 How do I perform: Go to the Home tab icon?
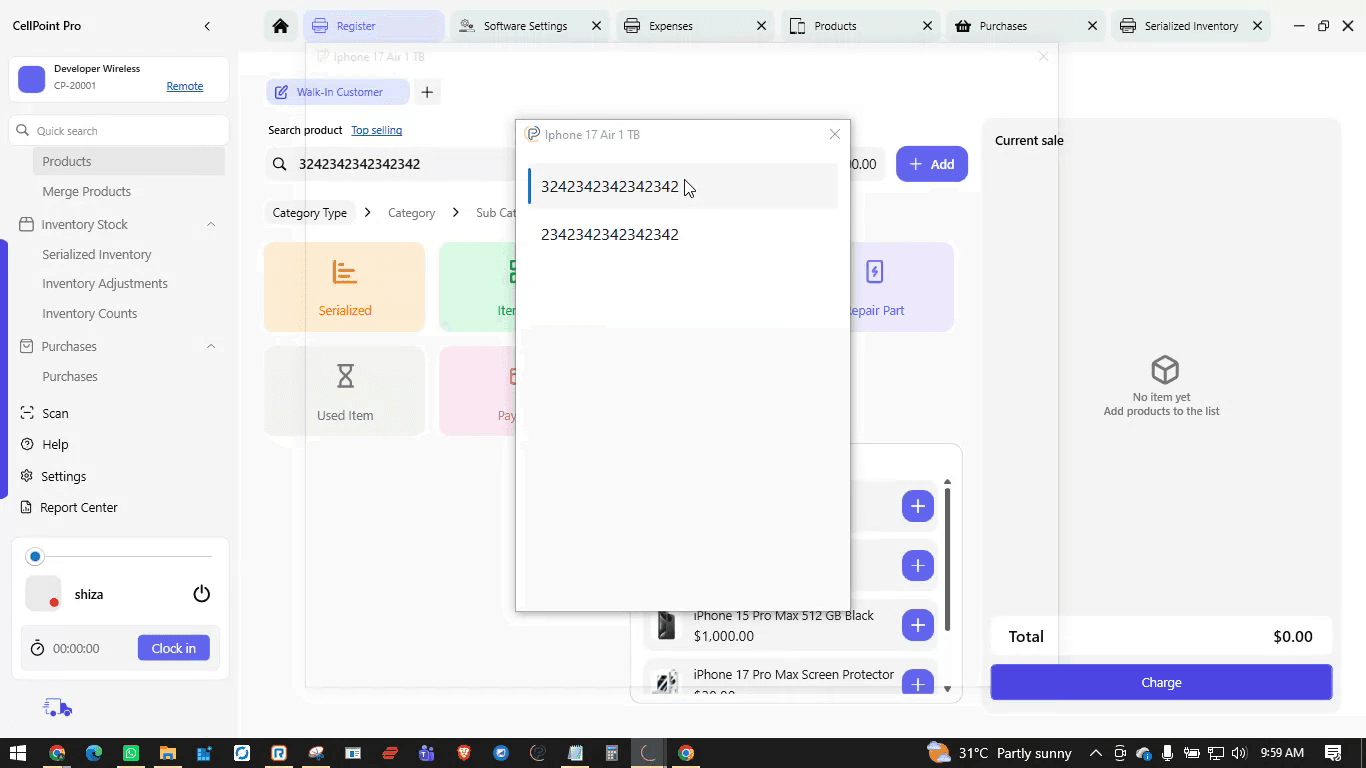(280, 26)
